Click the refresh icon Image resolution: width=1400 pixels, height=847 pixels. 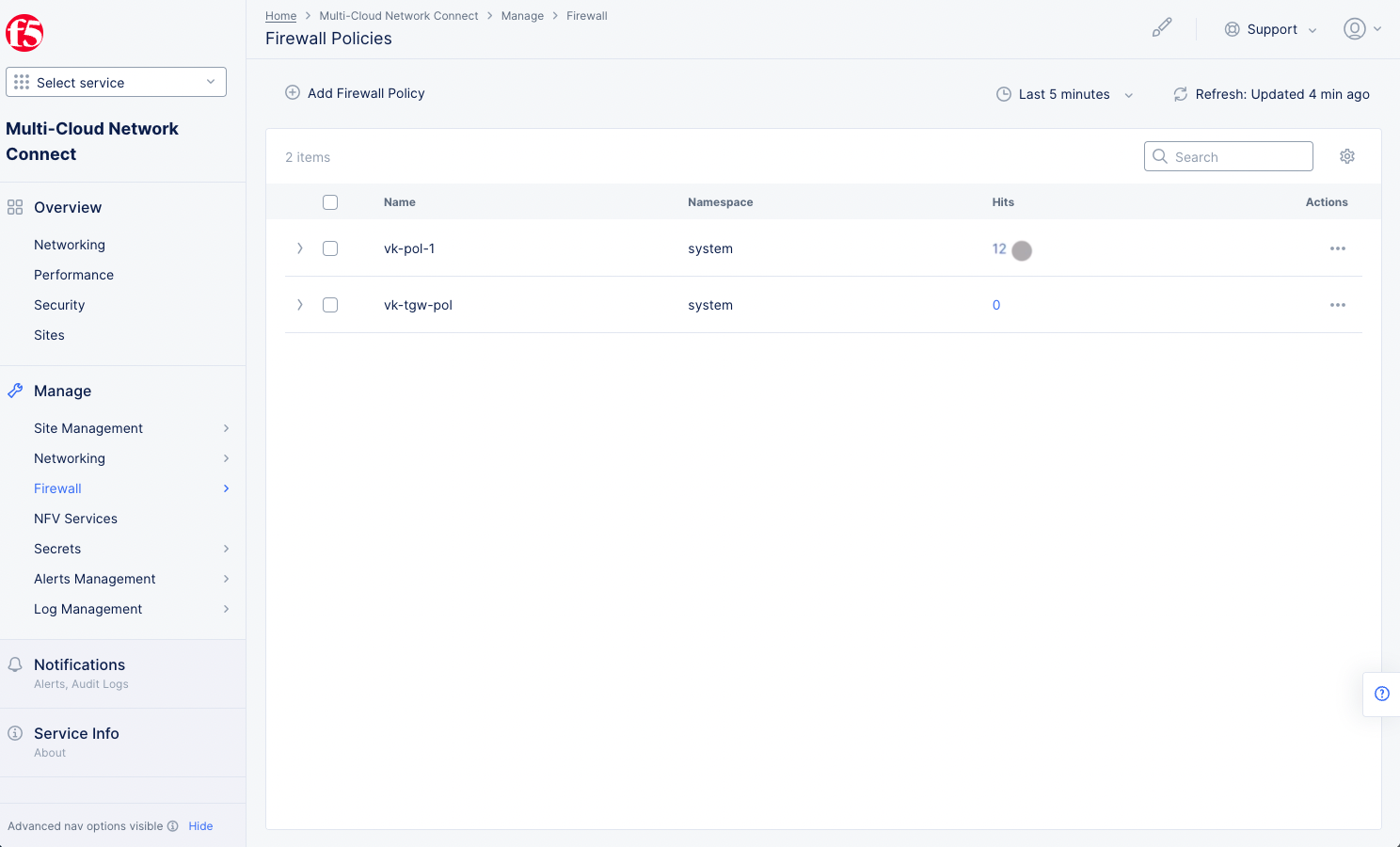click(1180, 94)
